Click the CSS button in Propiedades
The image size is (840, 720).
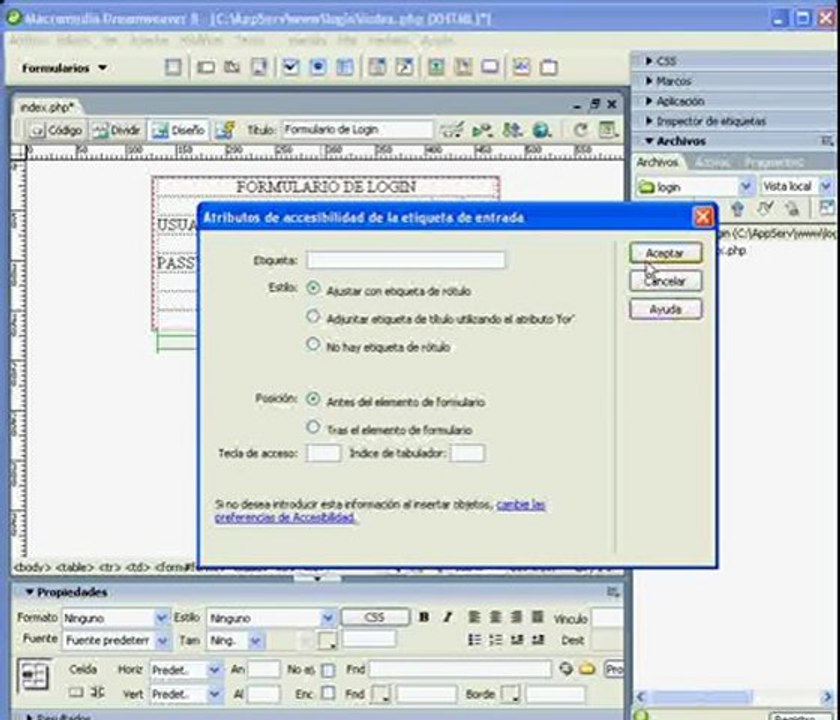pos(374,617)
